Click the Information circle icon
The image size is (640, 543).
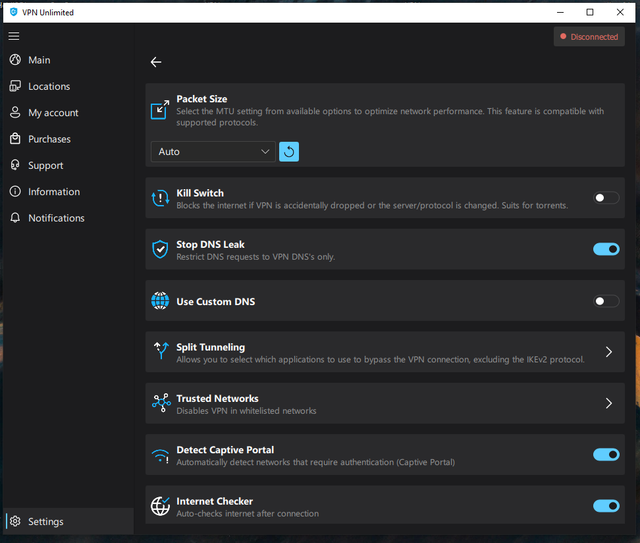click(15, 191)
